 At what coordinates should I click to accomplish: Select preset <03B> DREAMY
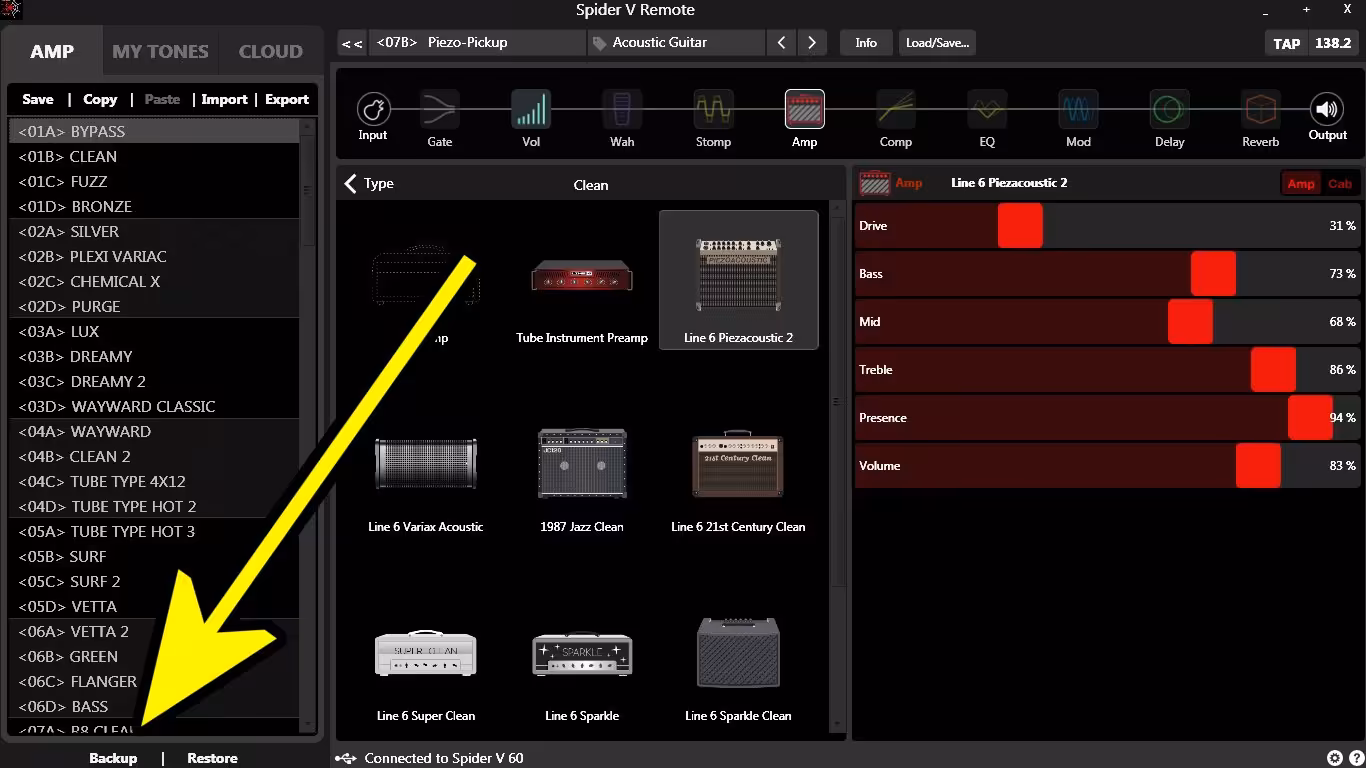click(x=153, y=356)
